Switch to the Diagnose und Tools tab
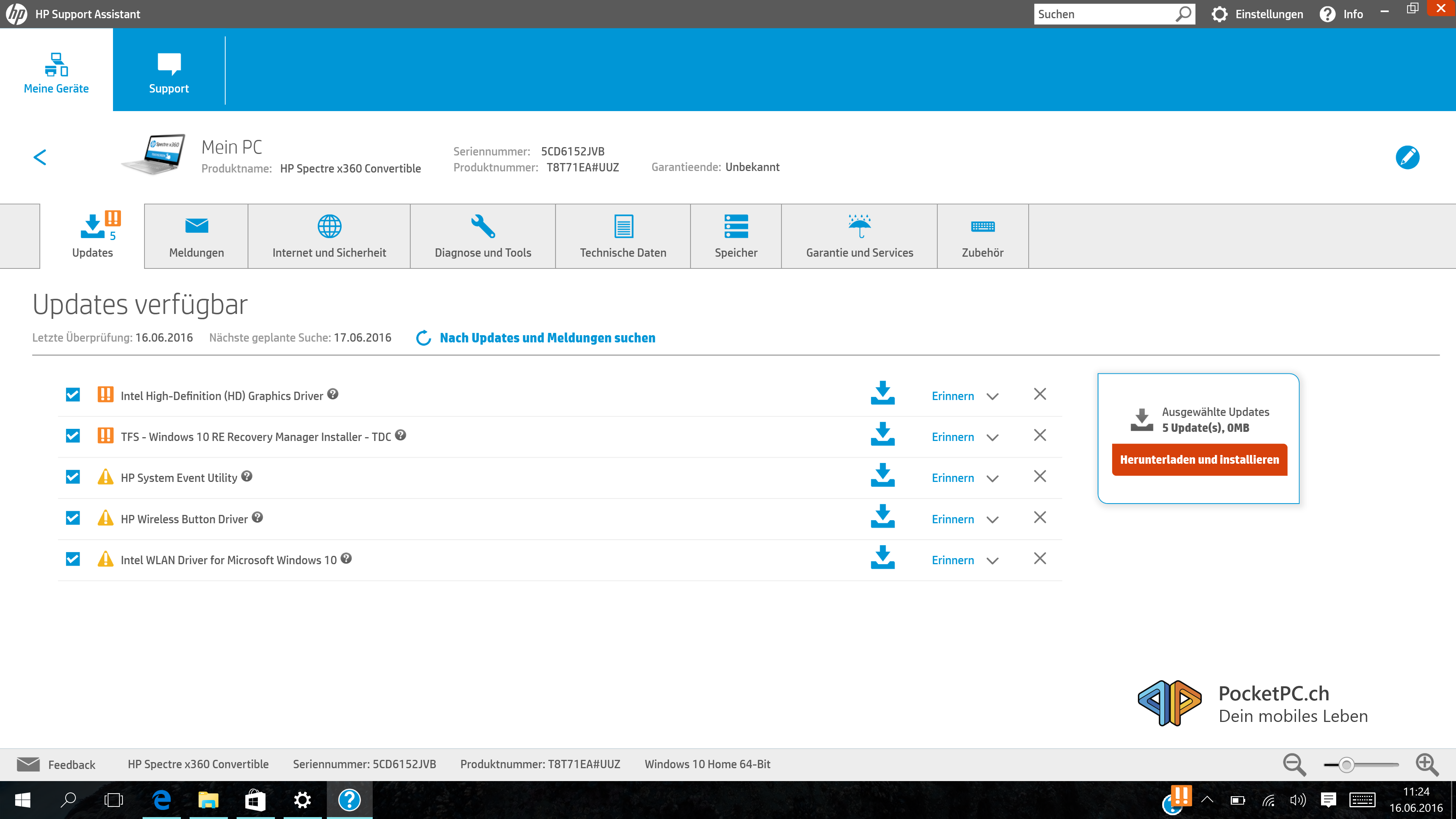This screenshot has height=819, width=1456. point(483,236)
